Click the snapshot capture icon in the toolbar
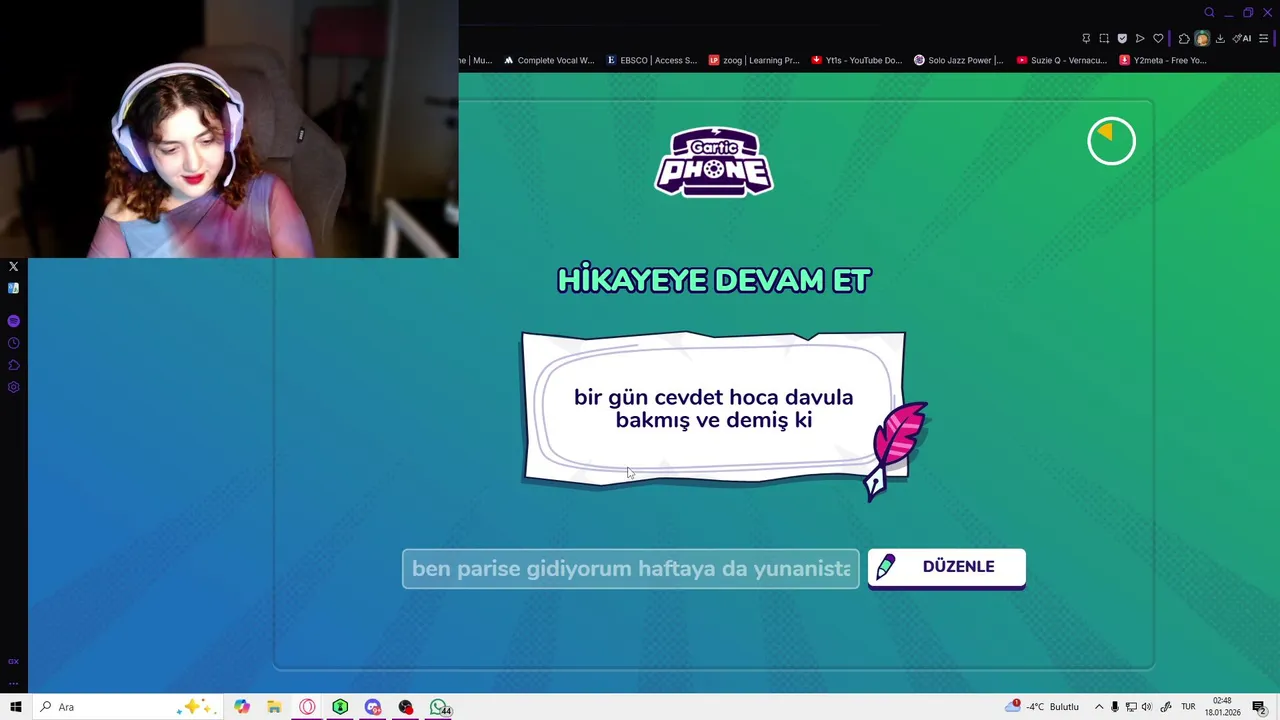Viewport: 1280px width, 720px height. point(1104,39)
